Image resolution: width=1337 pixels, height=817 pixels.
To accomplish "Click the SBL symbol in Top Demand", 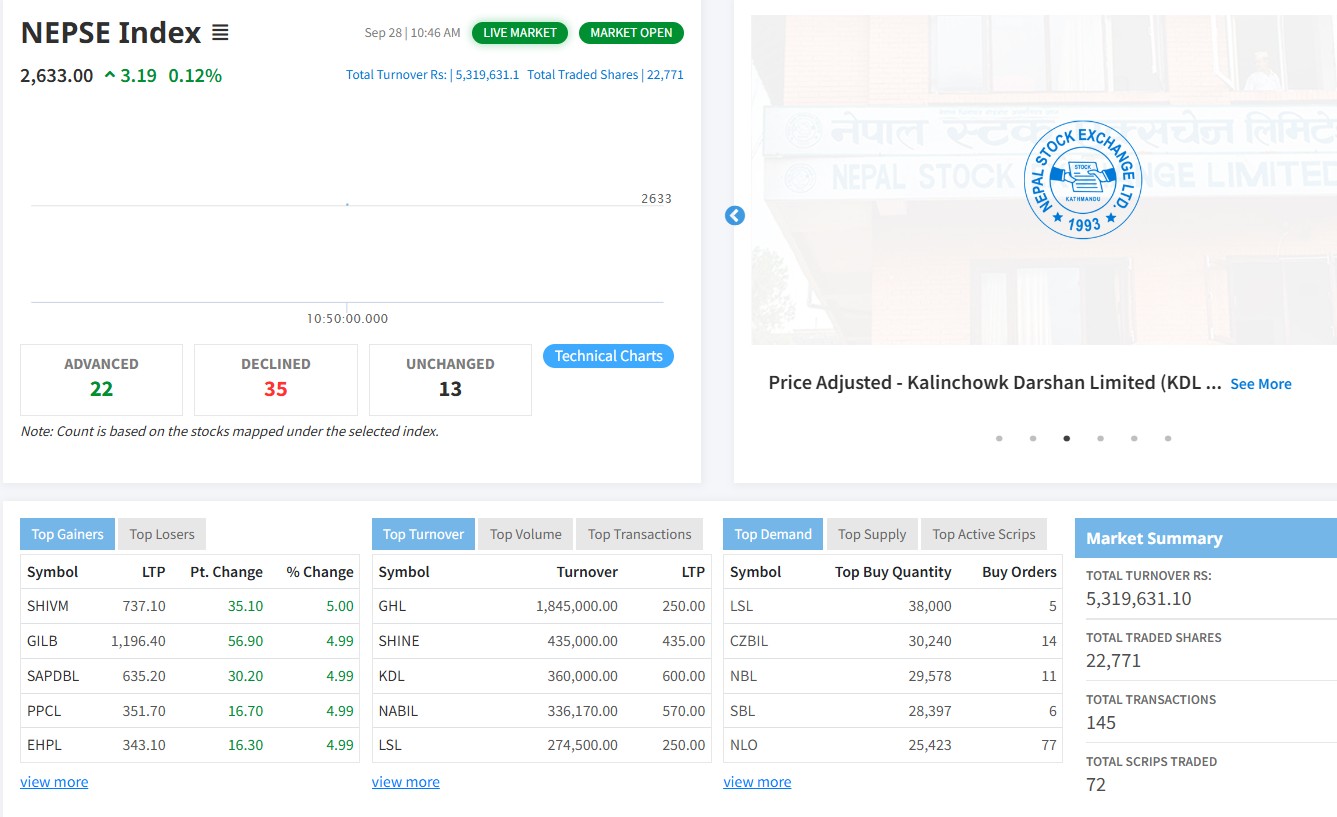I will pos(743,711).
